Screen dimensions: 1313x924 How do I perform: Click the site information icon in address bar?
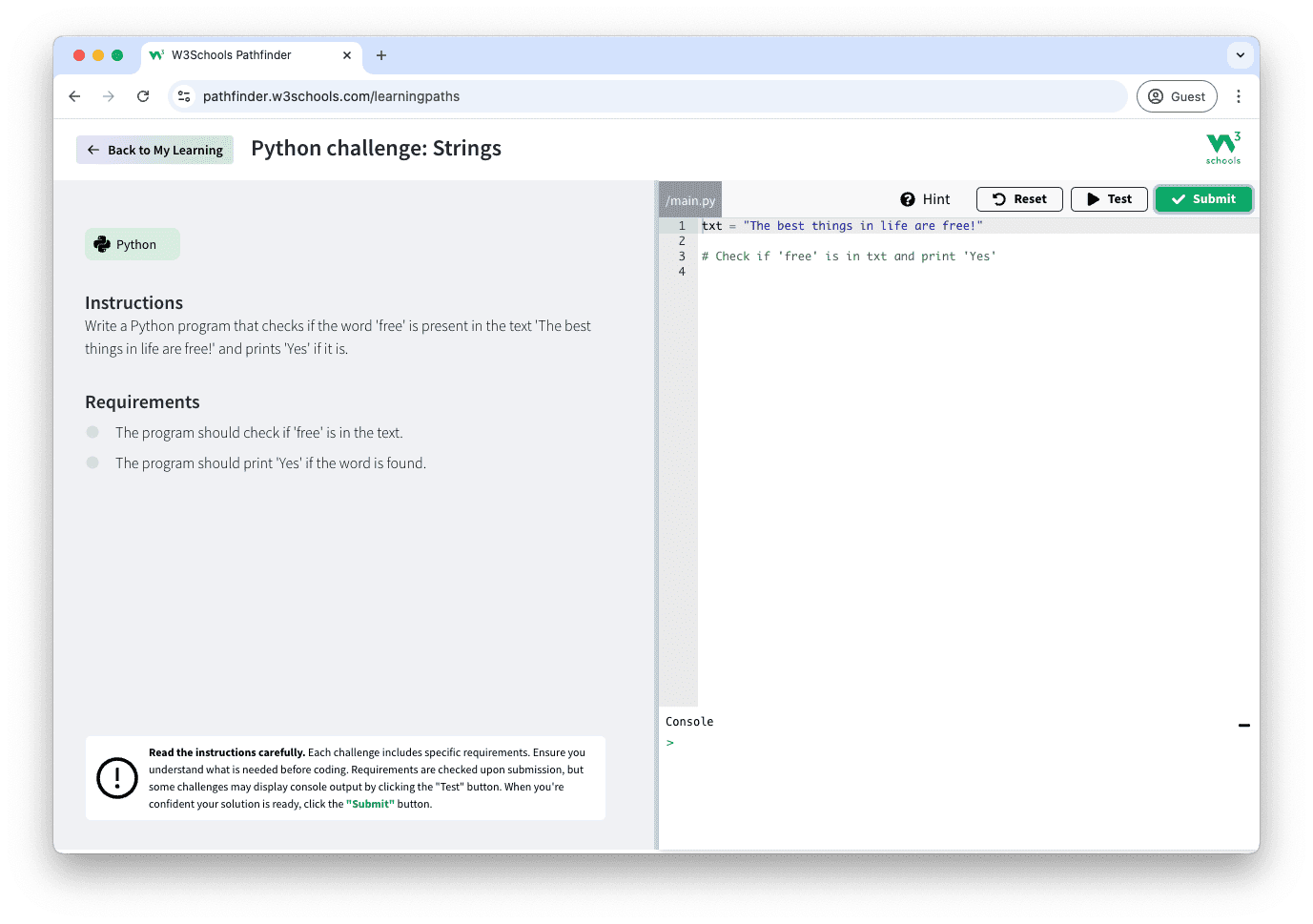tap(185, 96)
